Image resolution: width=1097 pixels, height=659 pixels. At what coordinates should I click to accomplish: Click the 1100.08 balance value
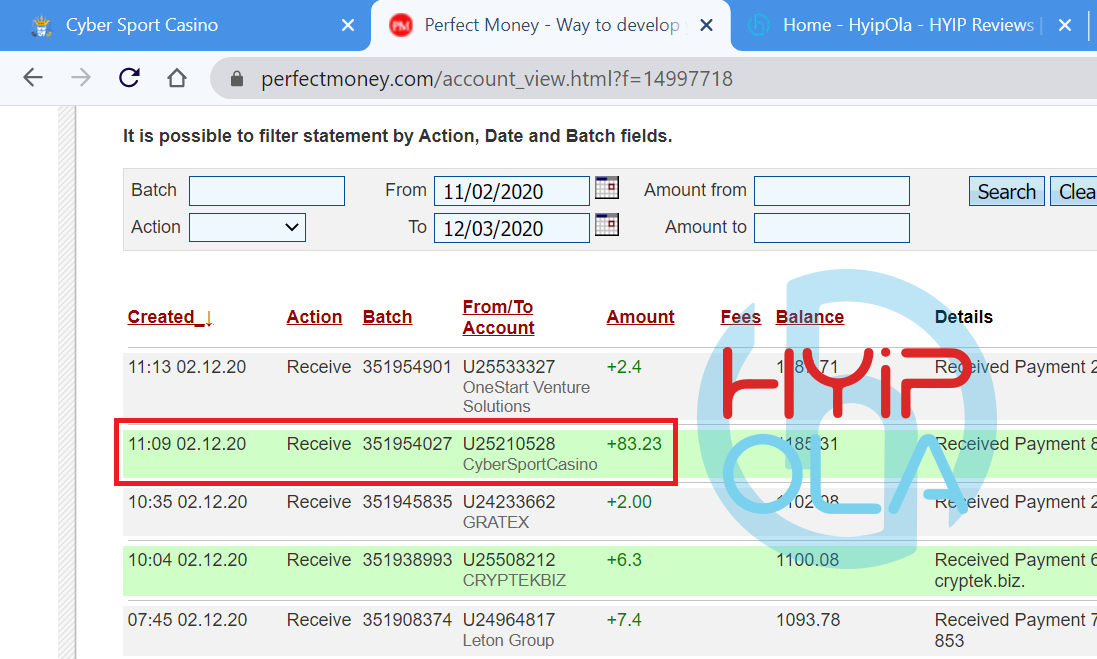pyautogui.click(x=807, y=560)
